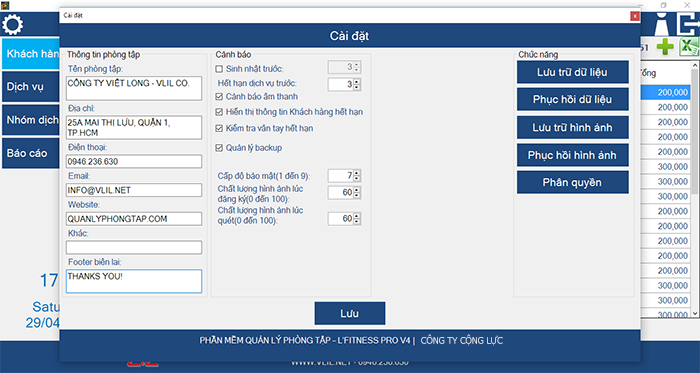Click the Excel export icon
The width and height of the screenshot is (700, 373).
pyautogui.click(x=689, y=47)
